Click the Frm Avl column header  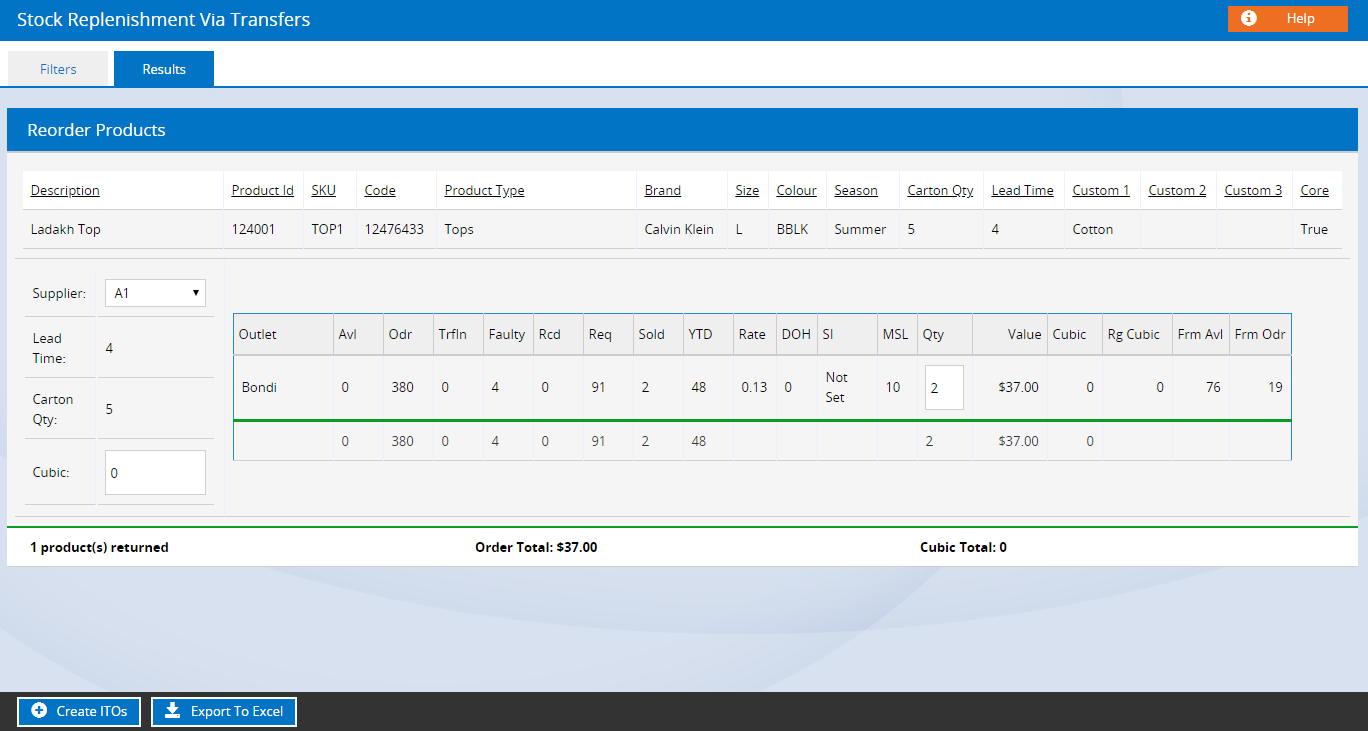pos(1201,334)
